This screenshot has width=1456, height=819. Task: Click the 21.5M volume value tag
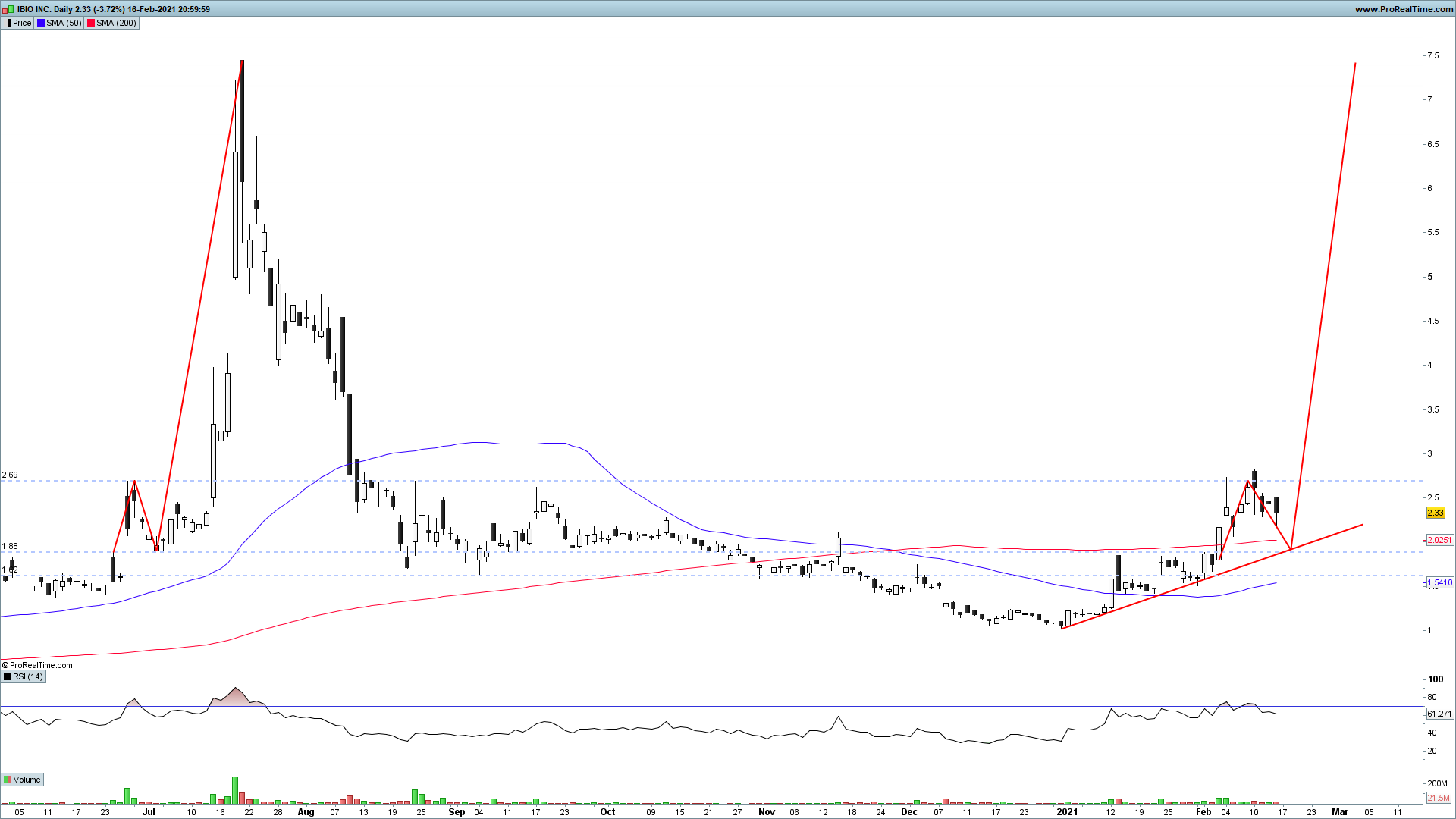(x=1438, y=798)
